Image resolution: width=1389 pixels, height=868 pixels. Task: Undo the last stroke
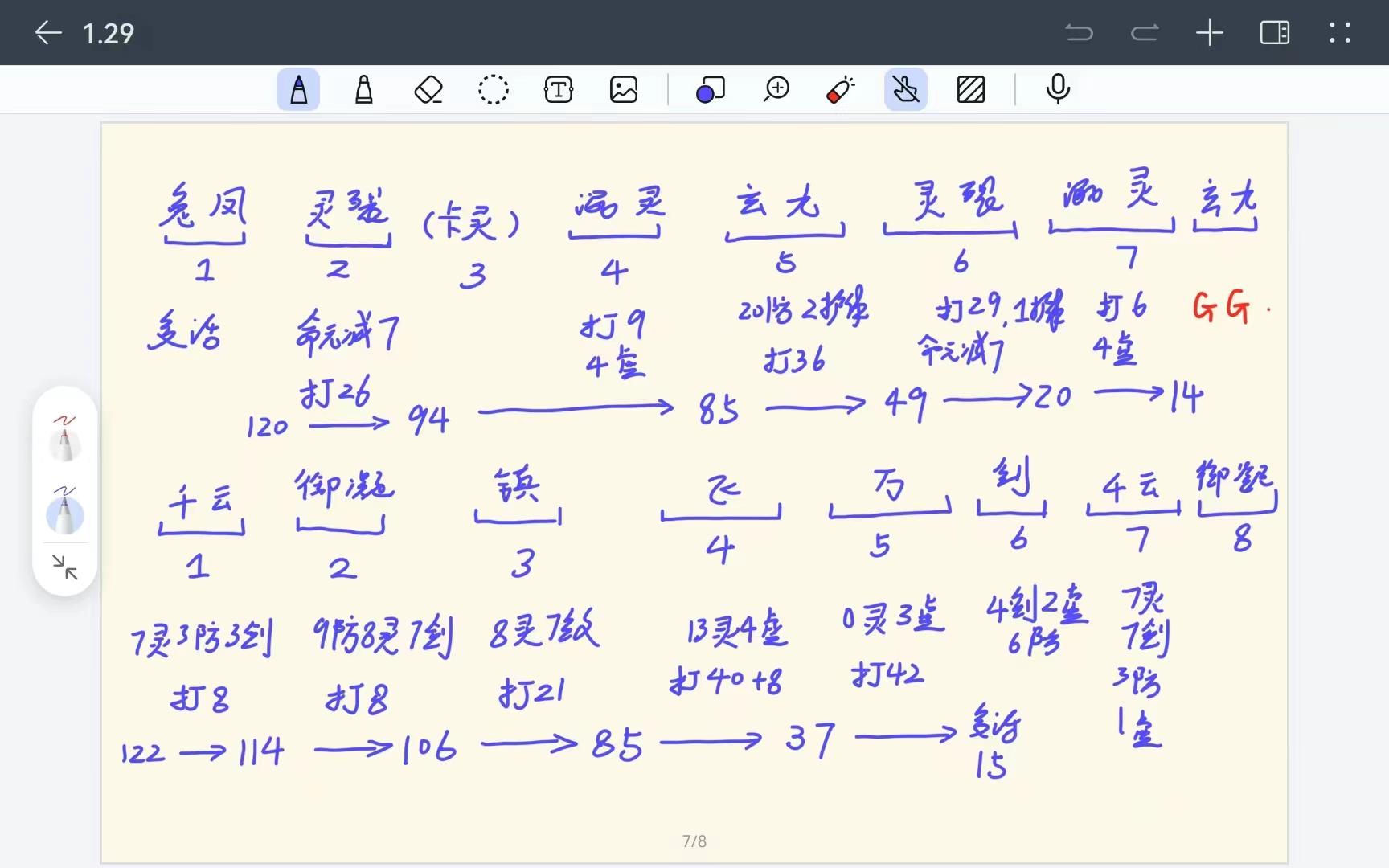click(1079, 33)
